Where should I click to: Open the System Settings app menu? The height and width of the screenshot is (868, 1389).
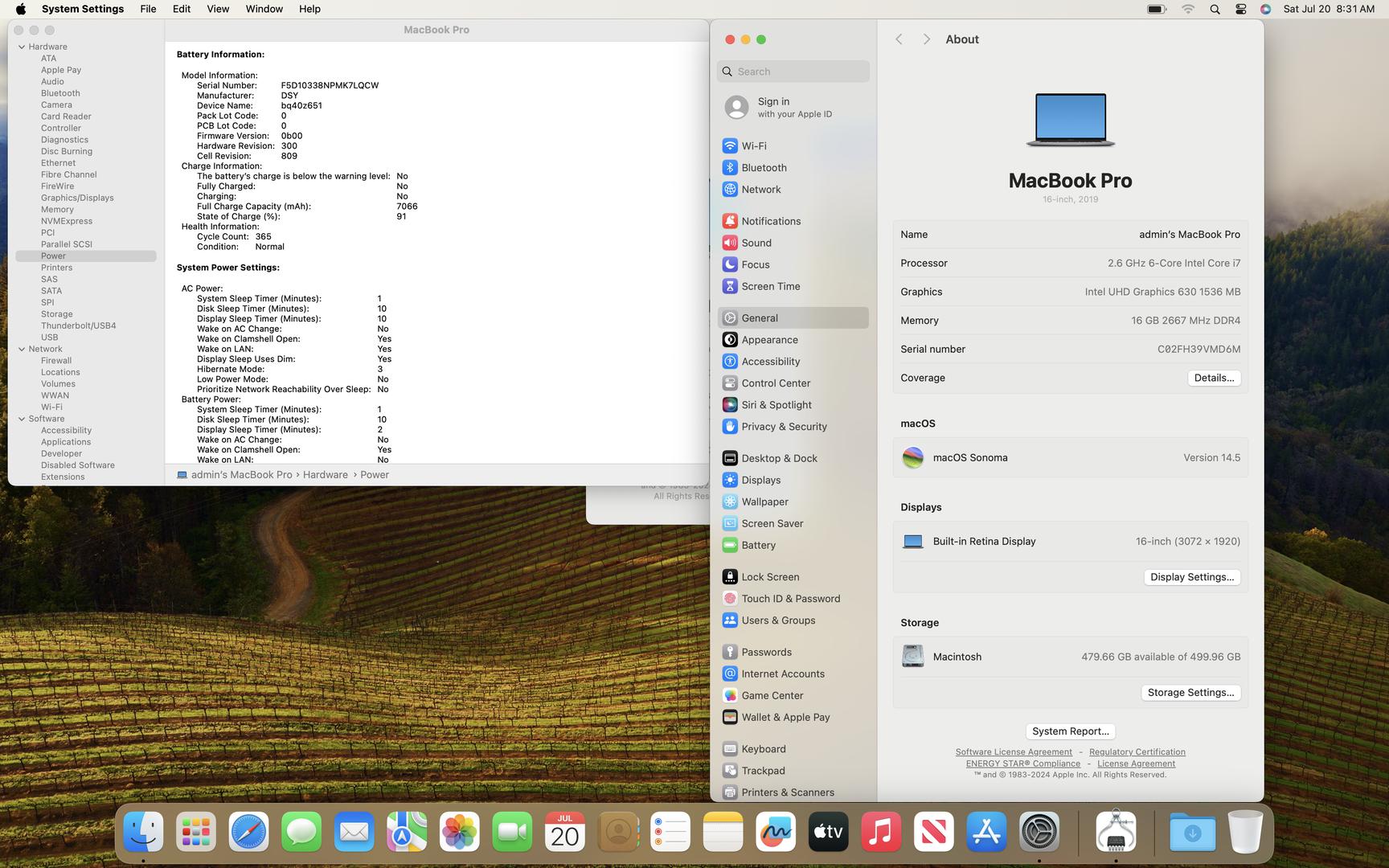pyautogui.click(x=83, y=9)
